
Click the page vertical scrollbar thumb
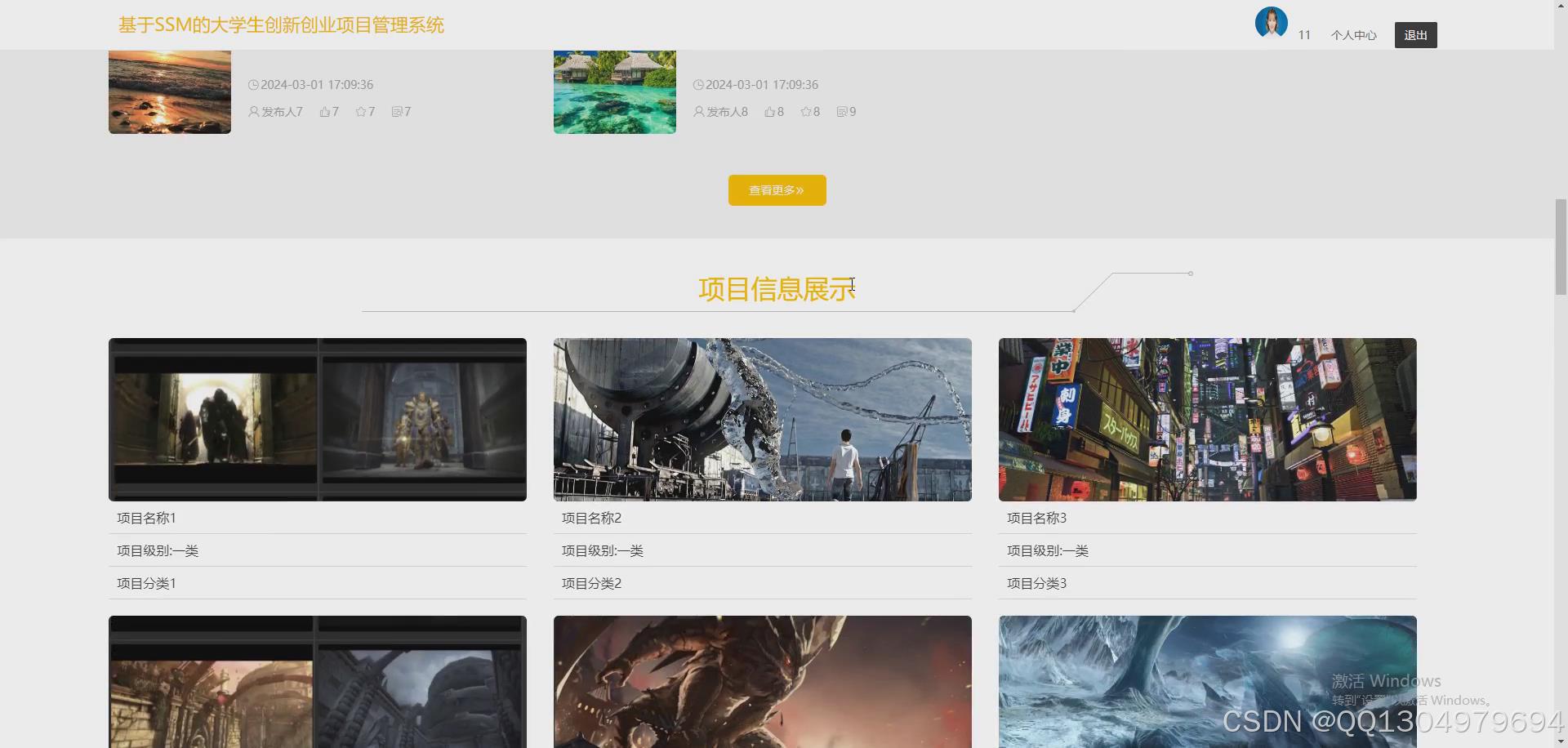click(1561, 247)
